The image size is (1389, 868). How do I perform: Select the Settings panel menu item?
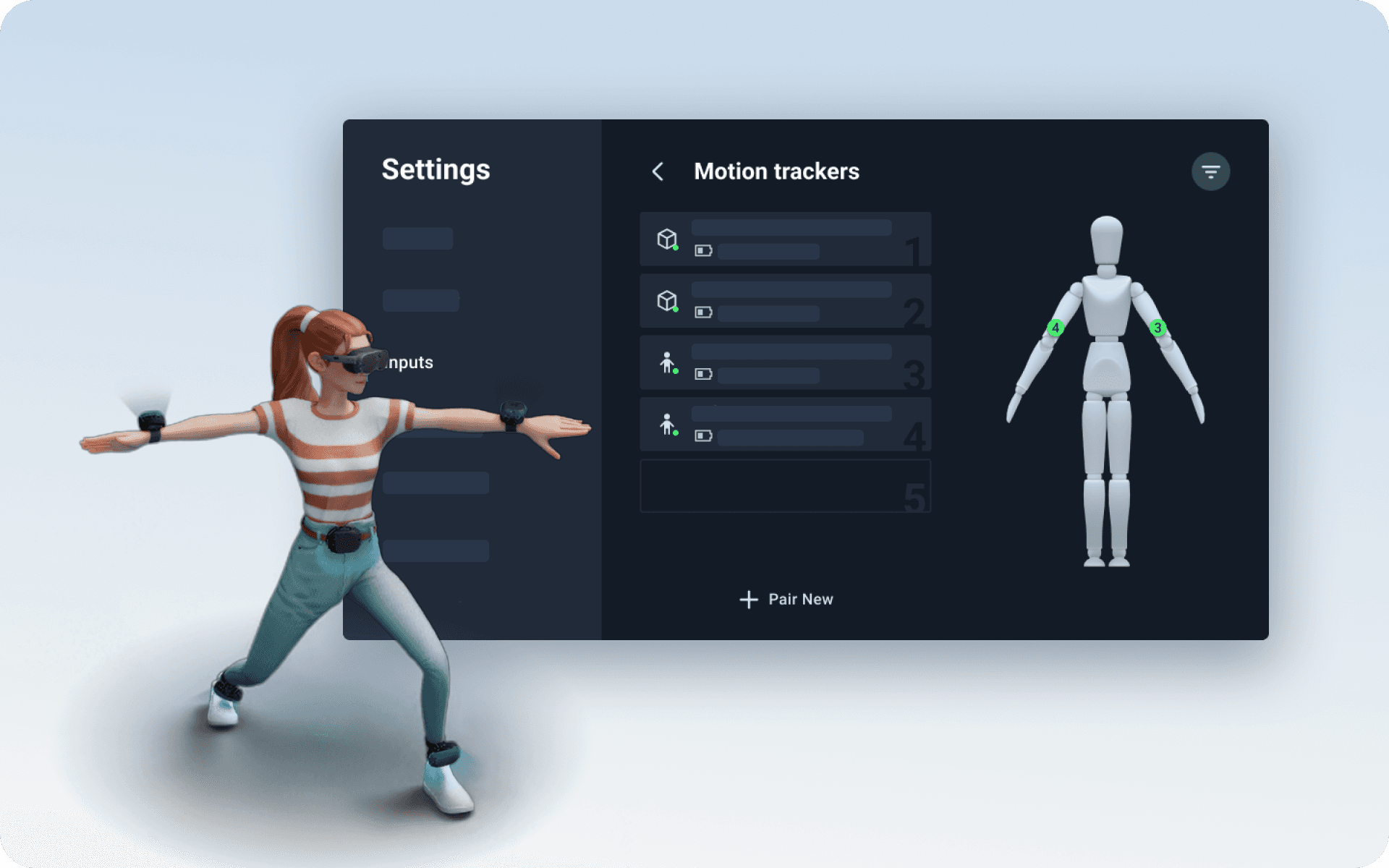point(412,362)
